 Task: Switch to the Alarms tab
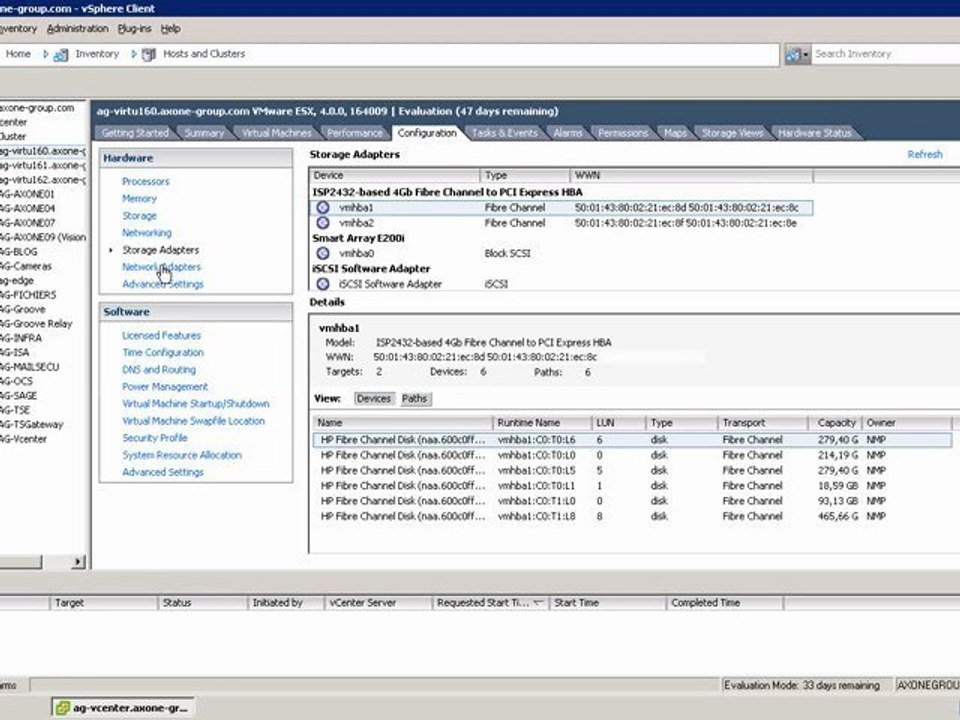(x=568, y=133)
